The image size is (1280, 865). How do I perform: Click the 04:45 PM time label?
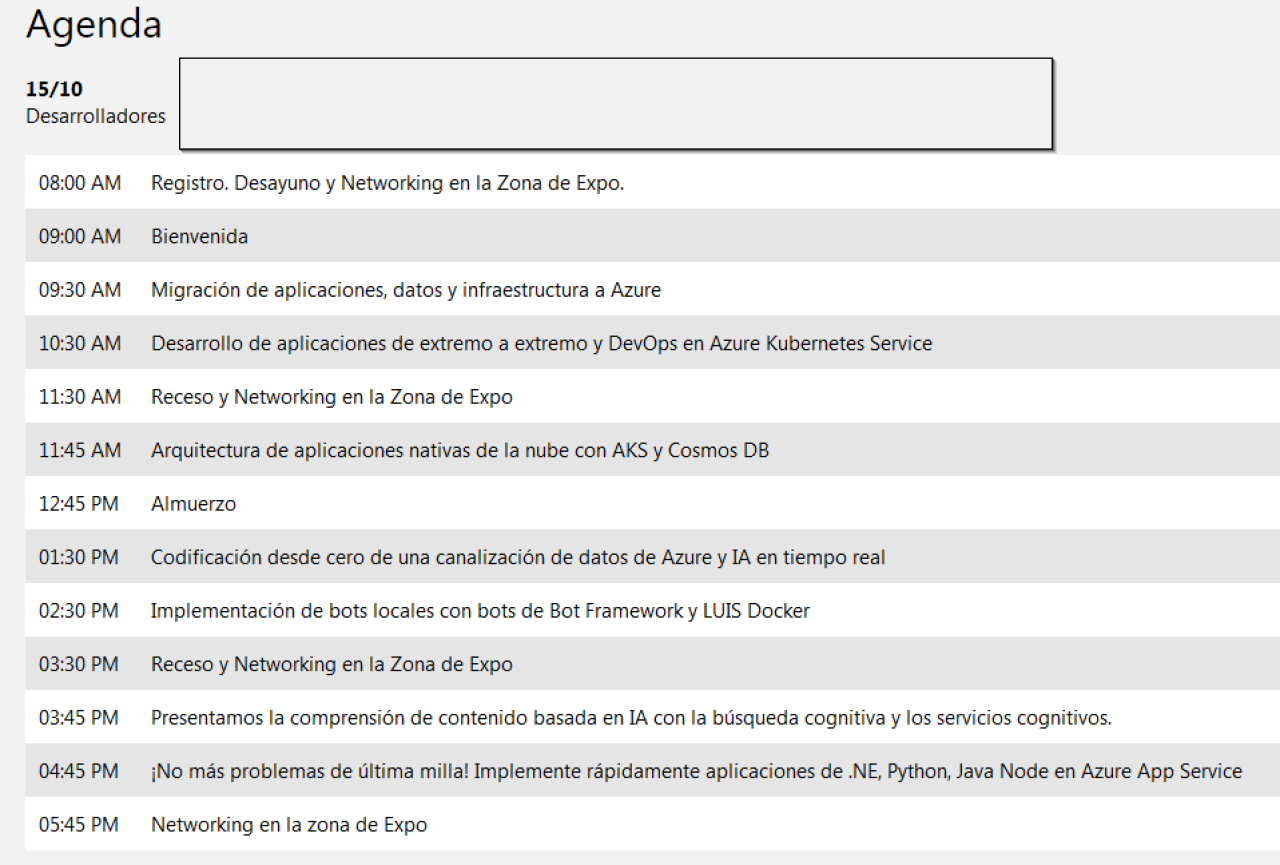(79, 771)
